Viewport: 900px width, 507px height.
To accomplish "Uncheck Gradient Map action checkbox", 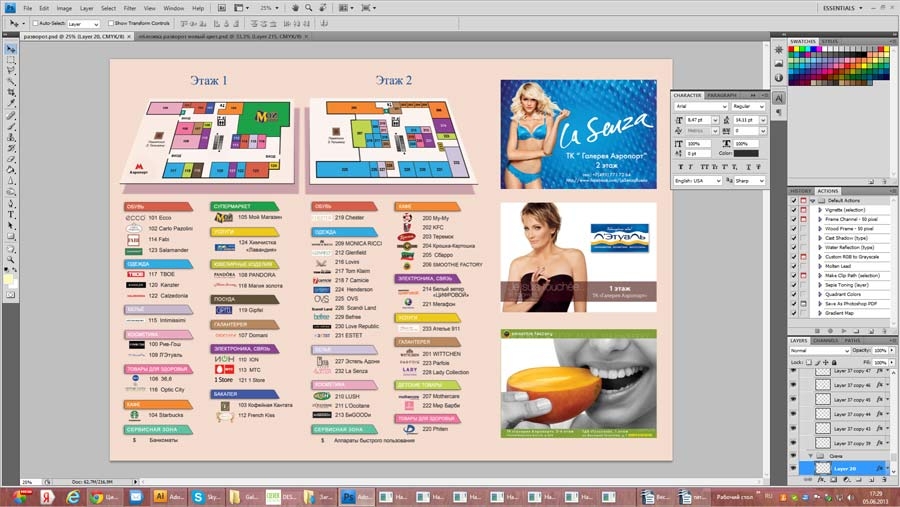I will point(794,314).
